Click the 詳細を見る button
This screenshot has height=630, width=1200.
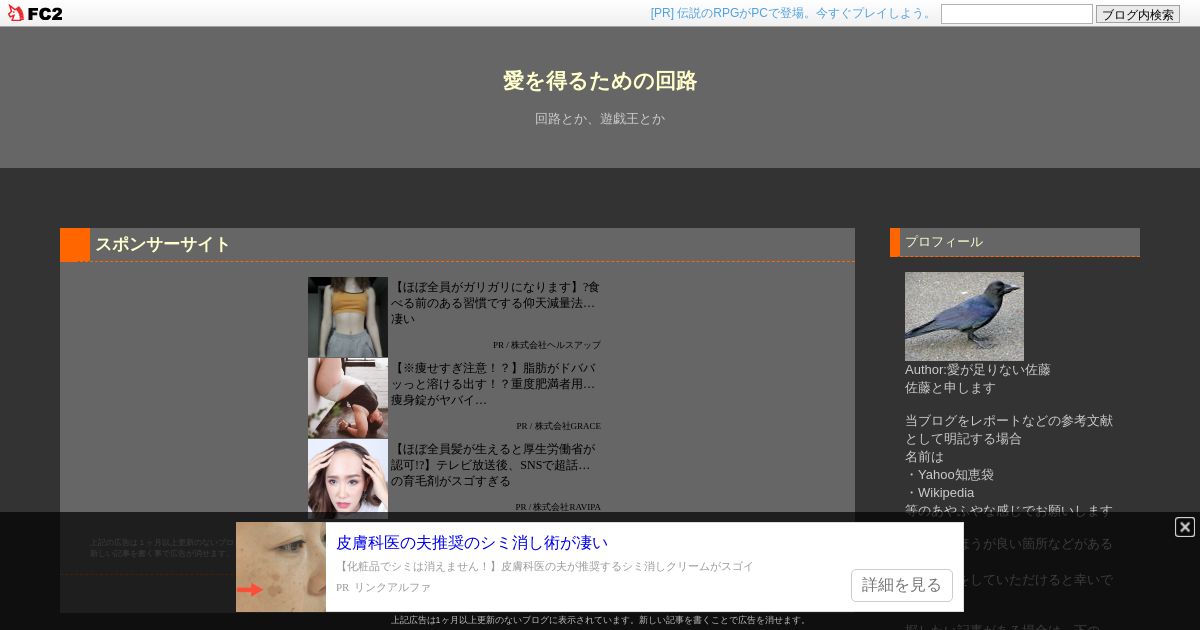click(902, 585)
